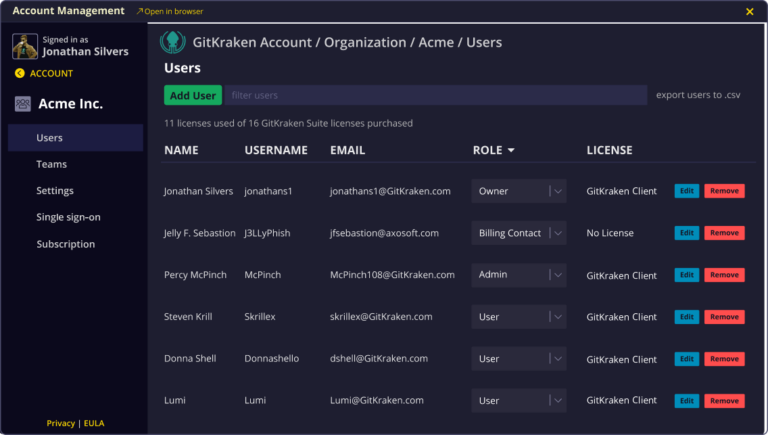
Task: Click username Skrillex
Action: click(x=260, y=316)
